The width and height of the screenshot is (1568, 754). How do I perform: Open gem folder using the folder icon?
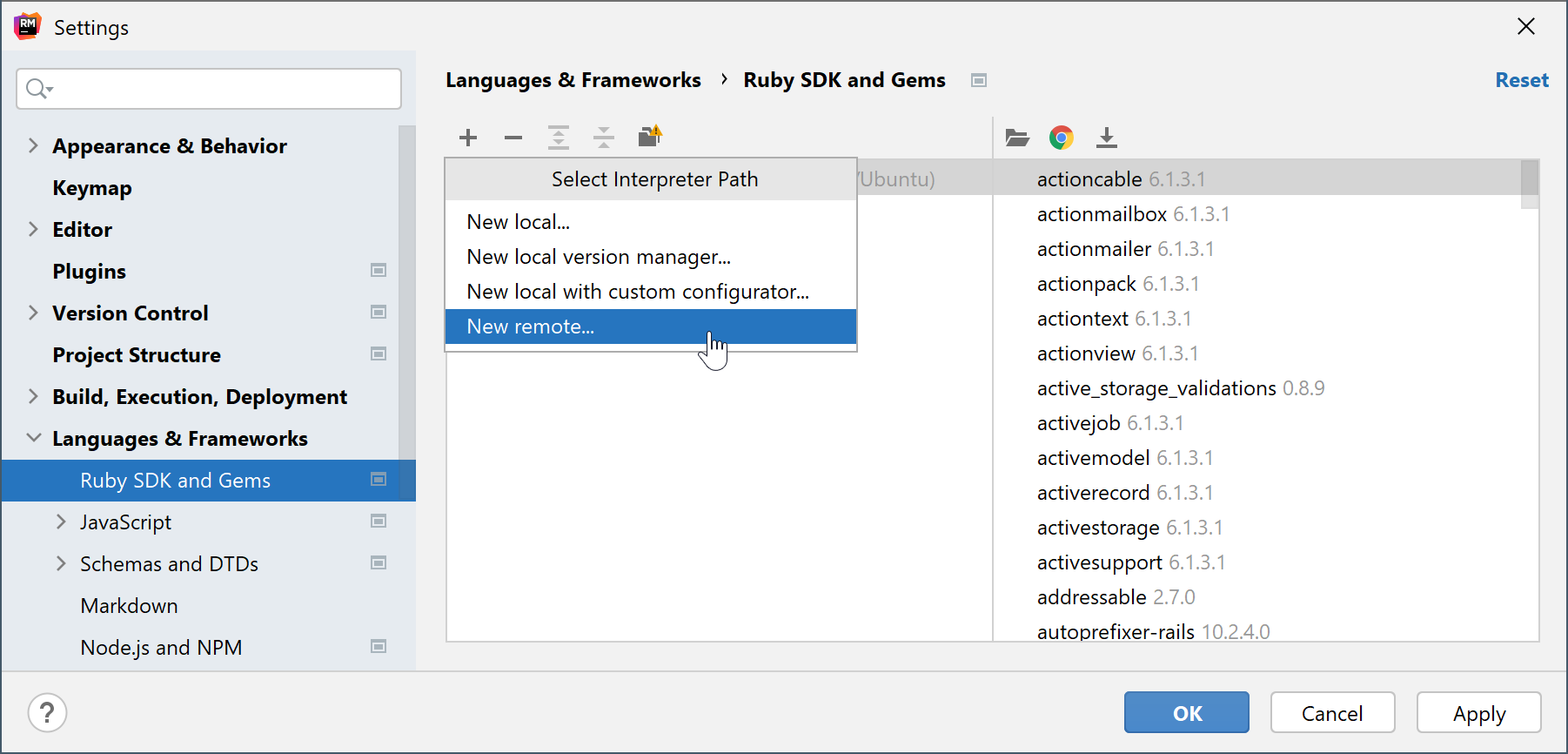1016,138
